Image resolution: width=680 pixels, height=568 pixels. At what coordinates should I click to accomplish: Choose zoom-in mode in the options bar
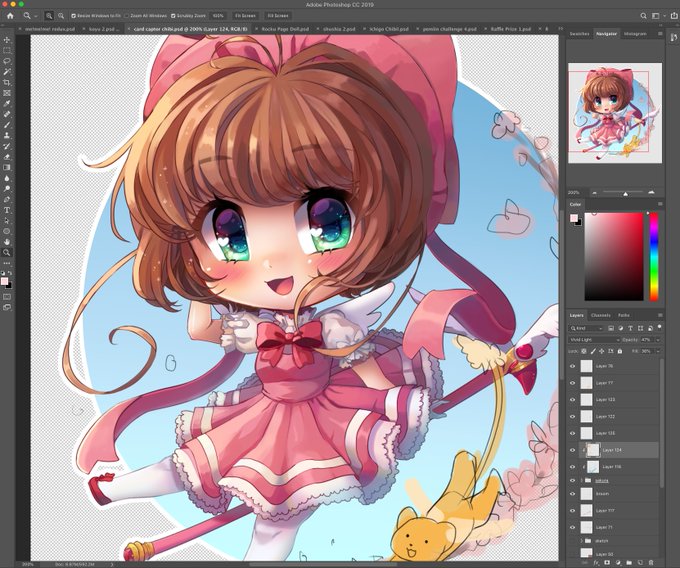click(49, 16)
